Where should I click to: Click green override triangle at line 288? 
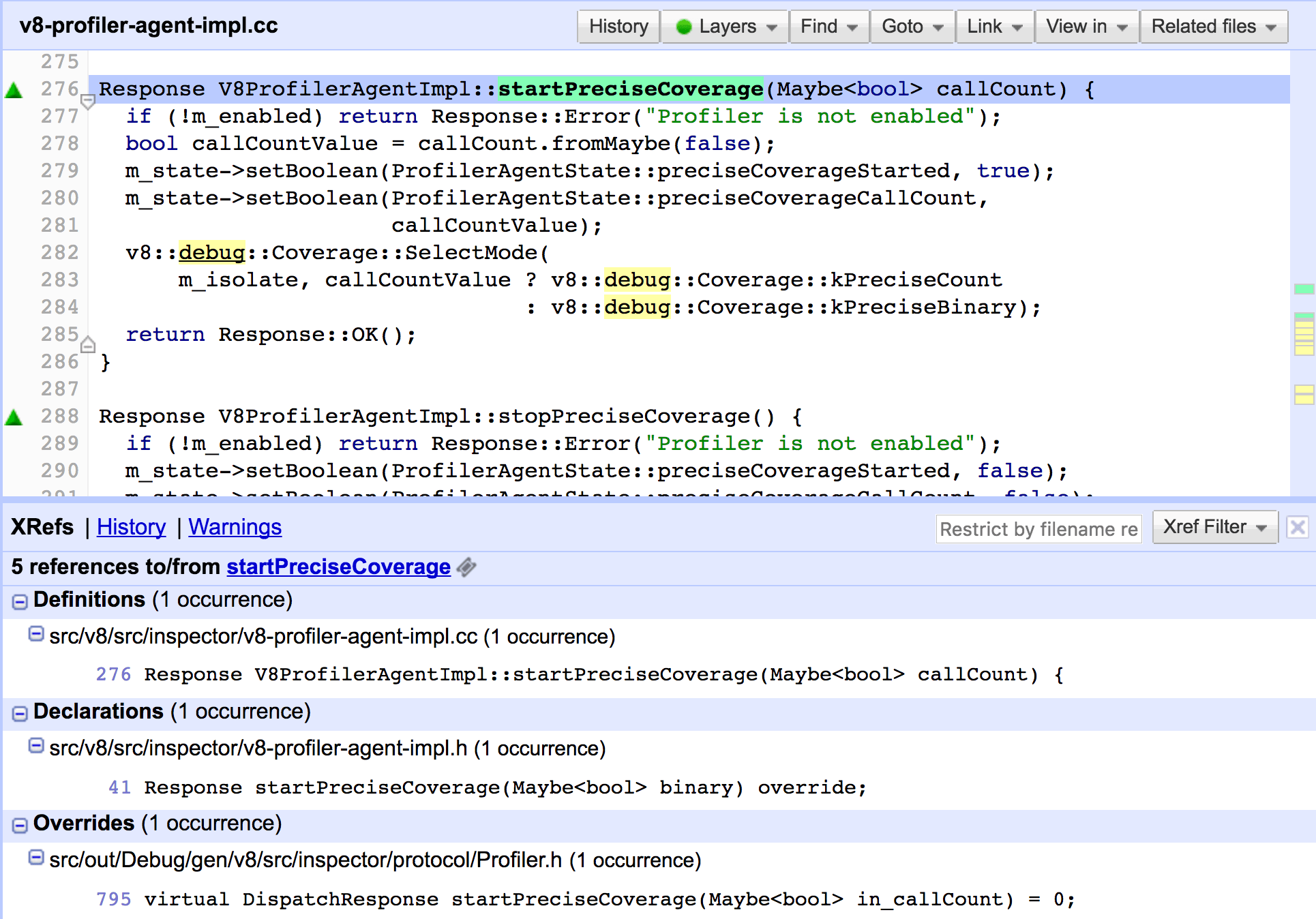pos(14,417)
